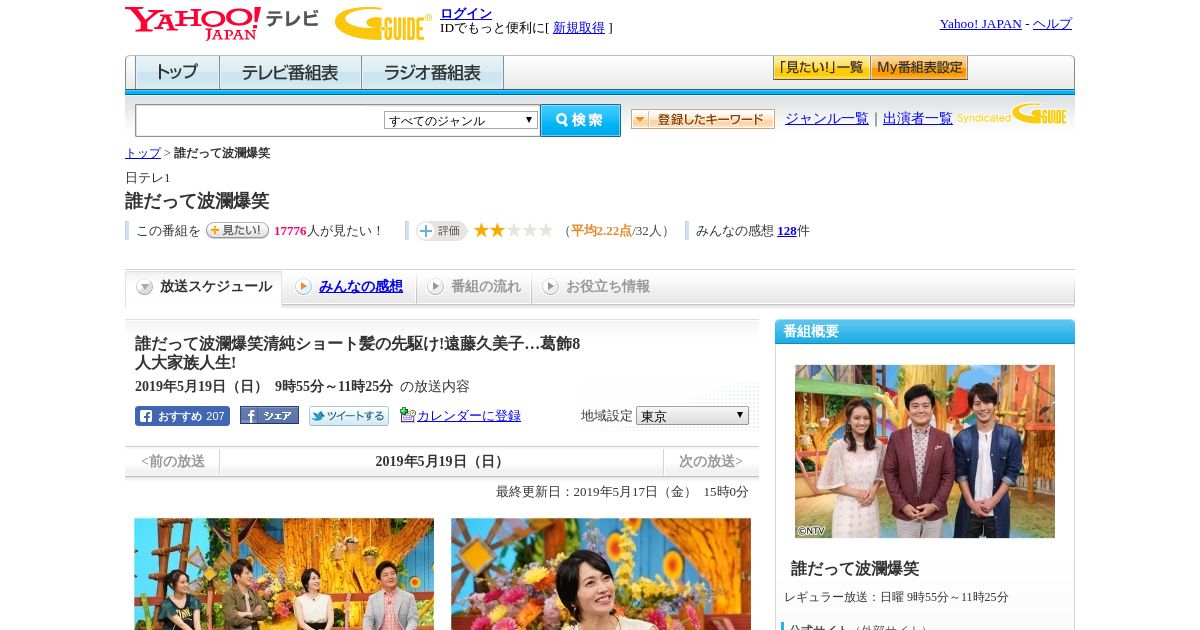Image resolution: width=1200 pixels, height=630 pixels.
Task: Click the Syndicated G-GUIDE logo near search
Action: pyautogui.click(x=1012, y=114)
